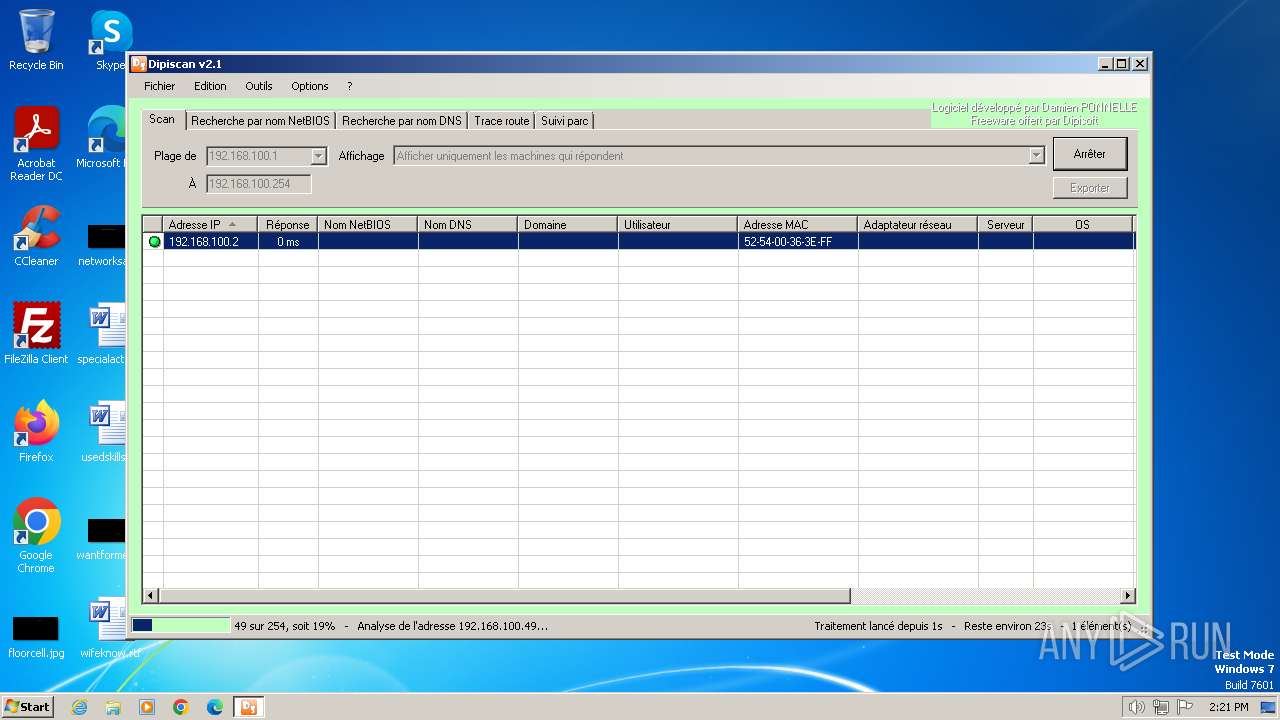Open the Start menu
Viewport: 1280px width, 720px height.
click(28, 707)
